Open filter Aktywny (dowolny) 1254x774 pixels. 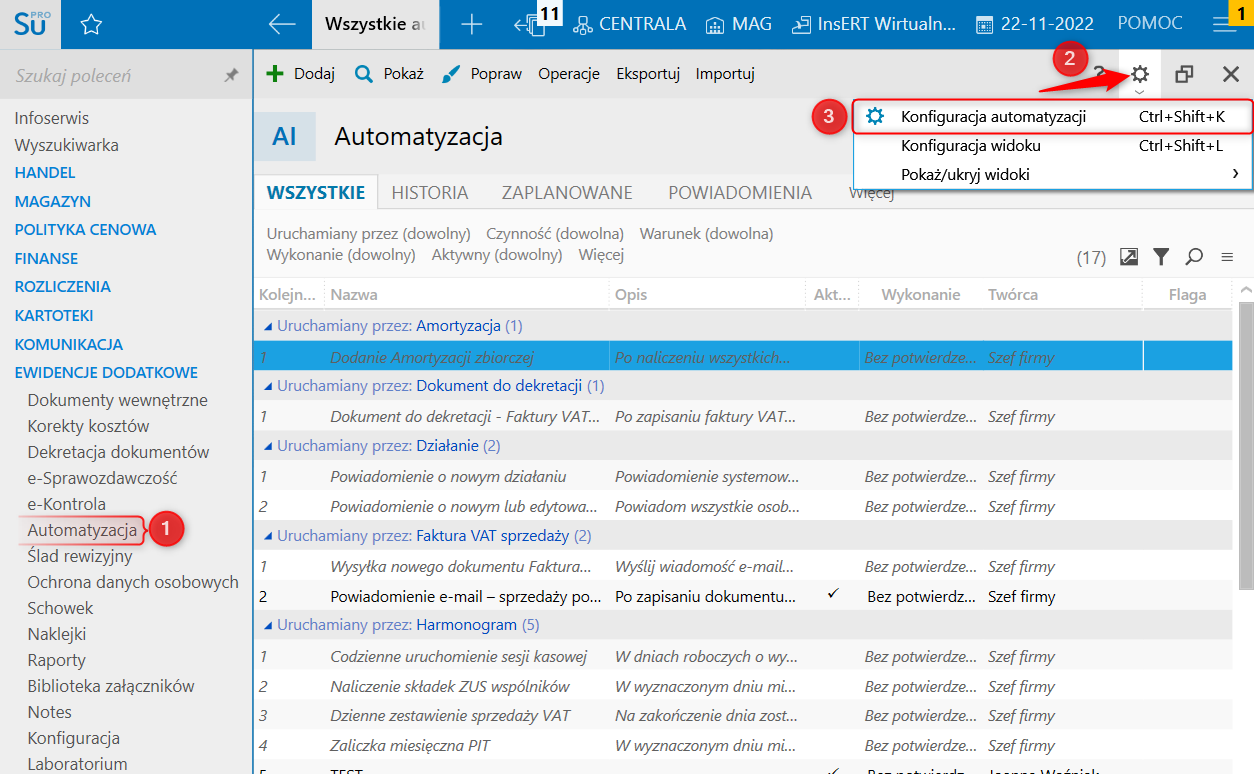[497, 255]
